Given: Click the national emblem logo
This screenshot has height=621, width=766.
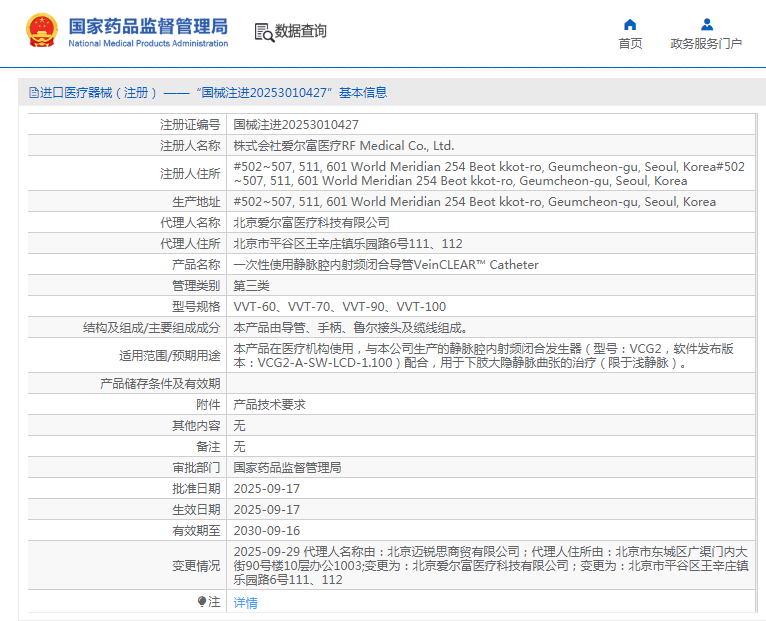Looking at the screenshot, I should pos(42,31).
